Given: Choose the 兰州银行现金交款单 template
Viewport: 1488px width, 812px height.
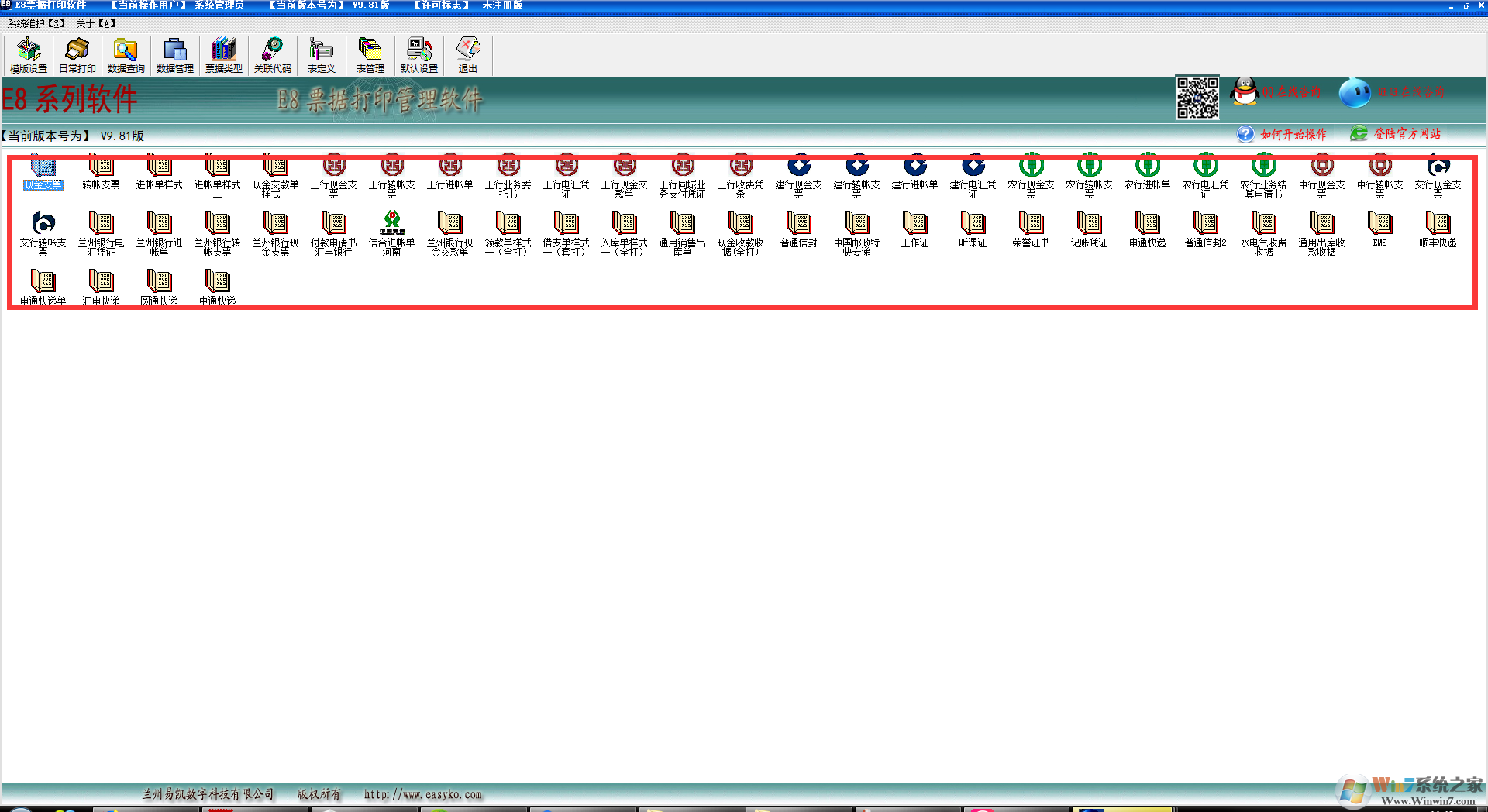Looking at the screenshot, I should [x=450, y=233].
